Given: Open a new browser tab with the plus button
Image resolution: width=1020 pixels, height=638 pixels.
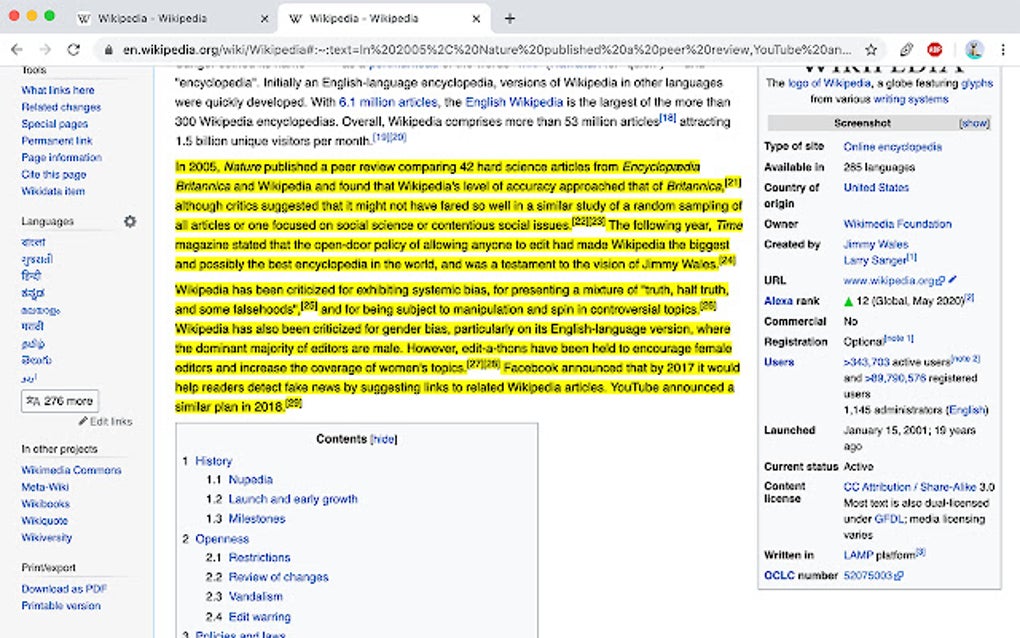Looking at the screenshot, I should [x=510, y=17].
